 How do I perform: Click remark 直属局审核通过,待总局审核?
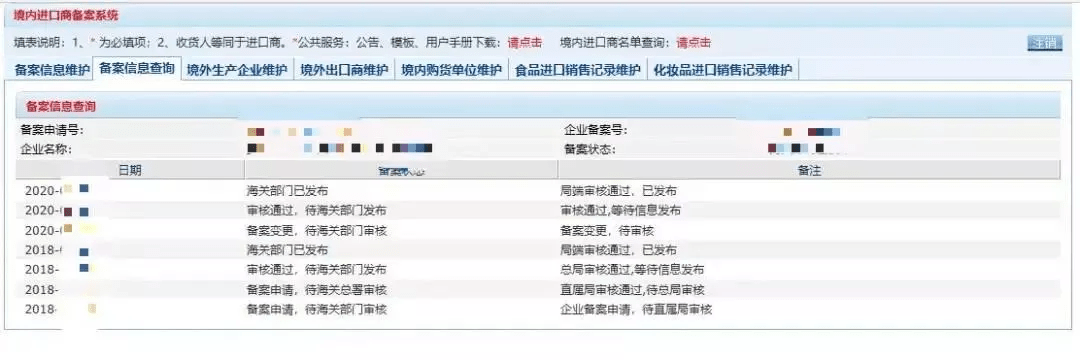point(632,290)
